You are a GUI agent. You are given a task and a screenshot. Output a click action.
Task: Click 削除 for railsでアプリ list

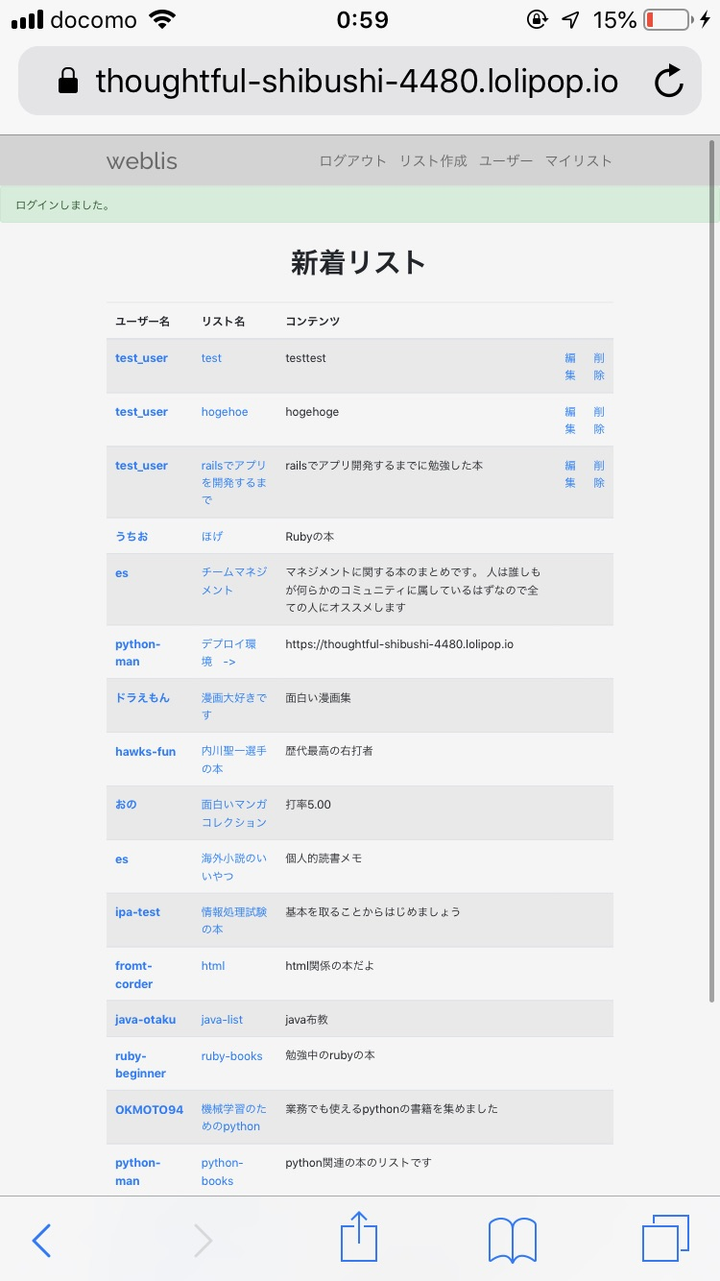(x=599, y=474)
